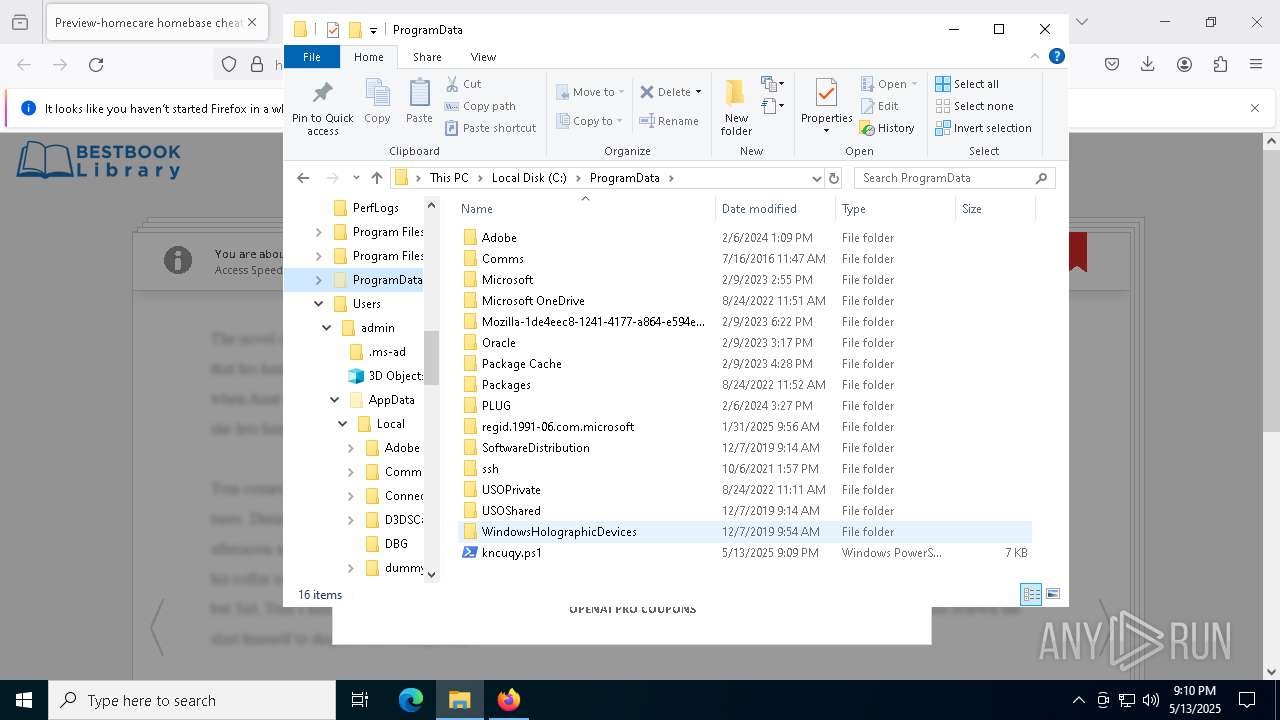
Task: Open the Delete dropdown arrow
Action: click(698, 92)
